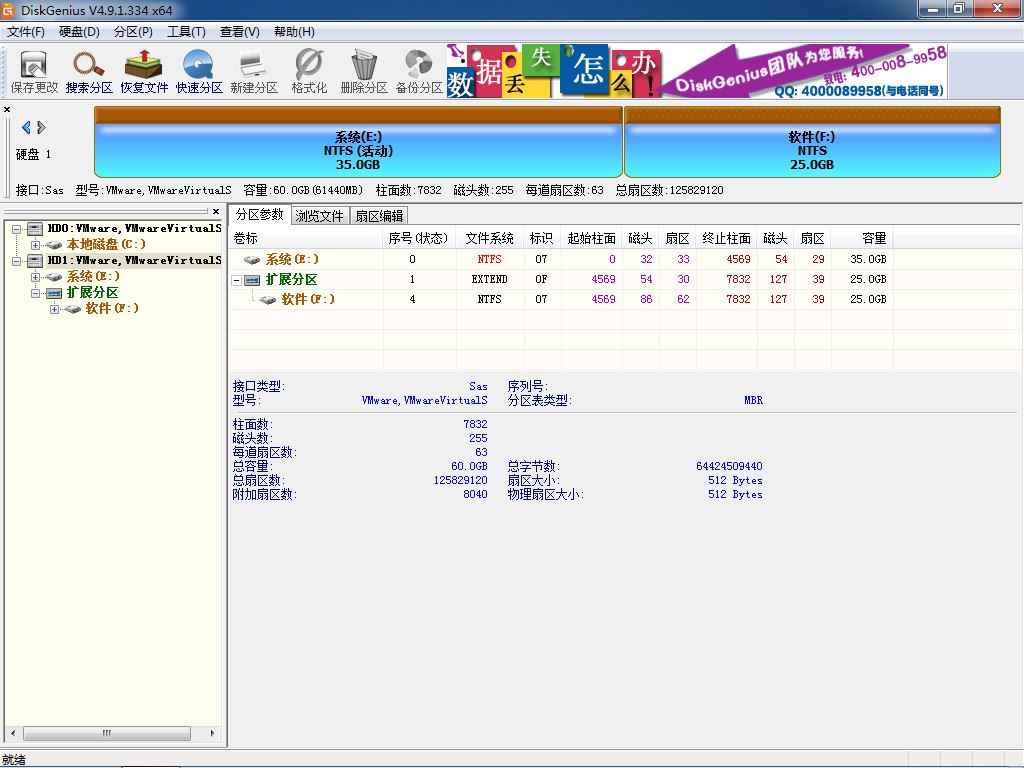Go to next disk with right arrow
1024x768 pixels.
[41, 127]
